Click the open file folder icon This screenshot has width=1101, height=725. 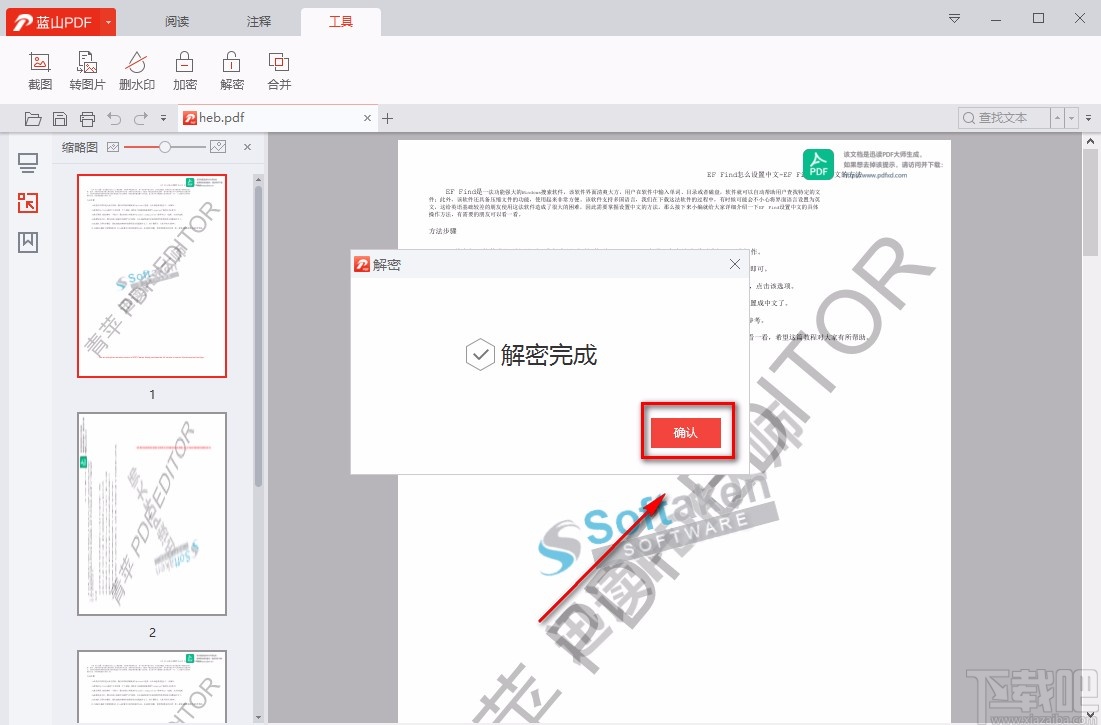(x=32, y=118)
